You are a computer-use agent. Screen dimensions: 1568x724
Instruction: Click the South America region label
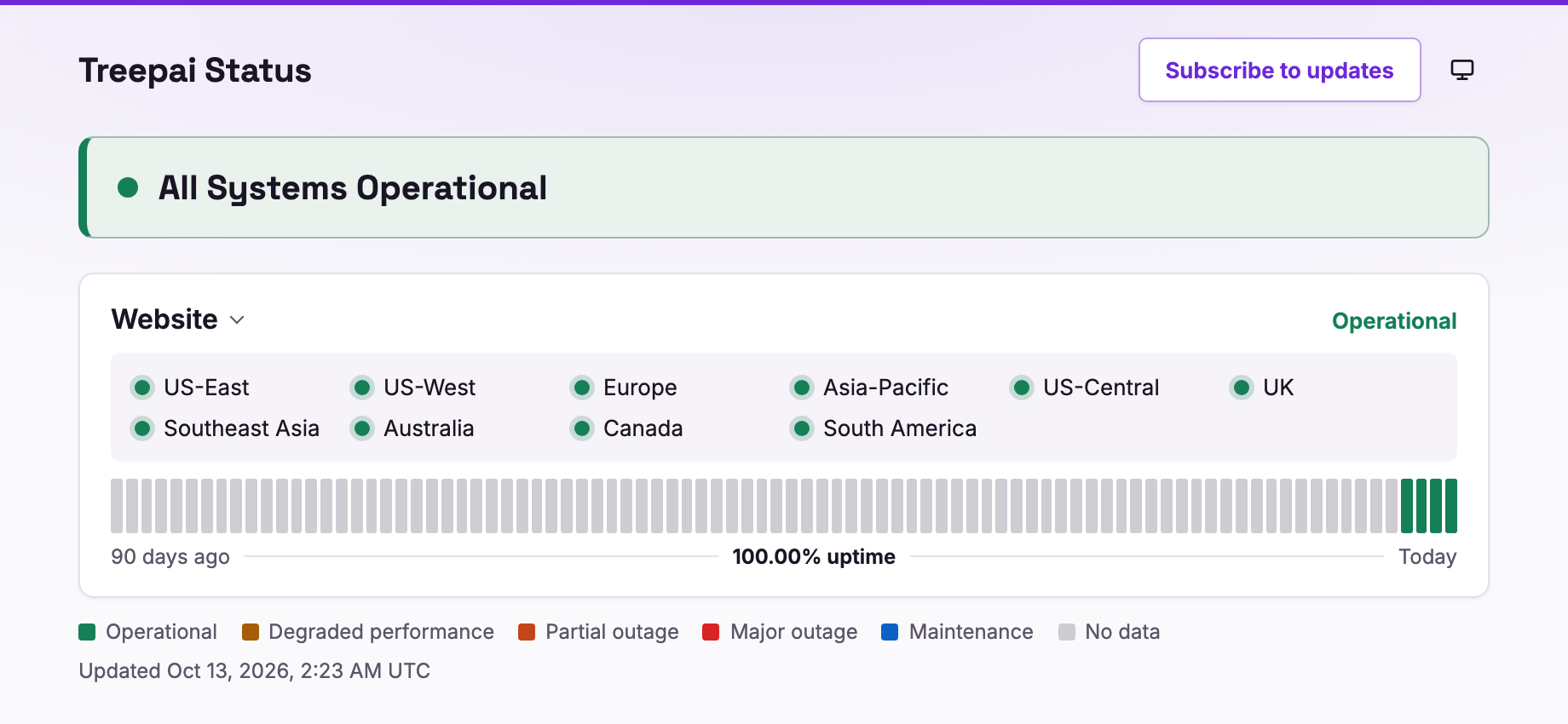click(900, 428)
